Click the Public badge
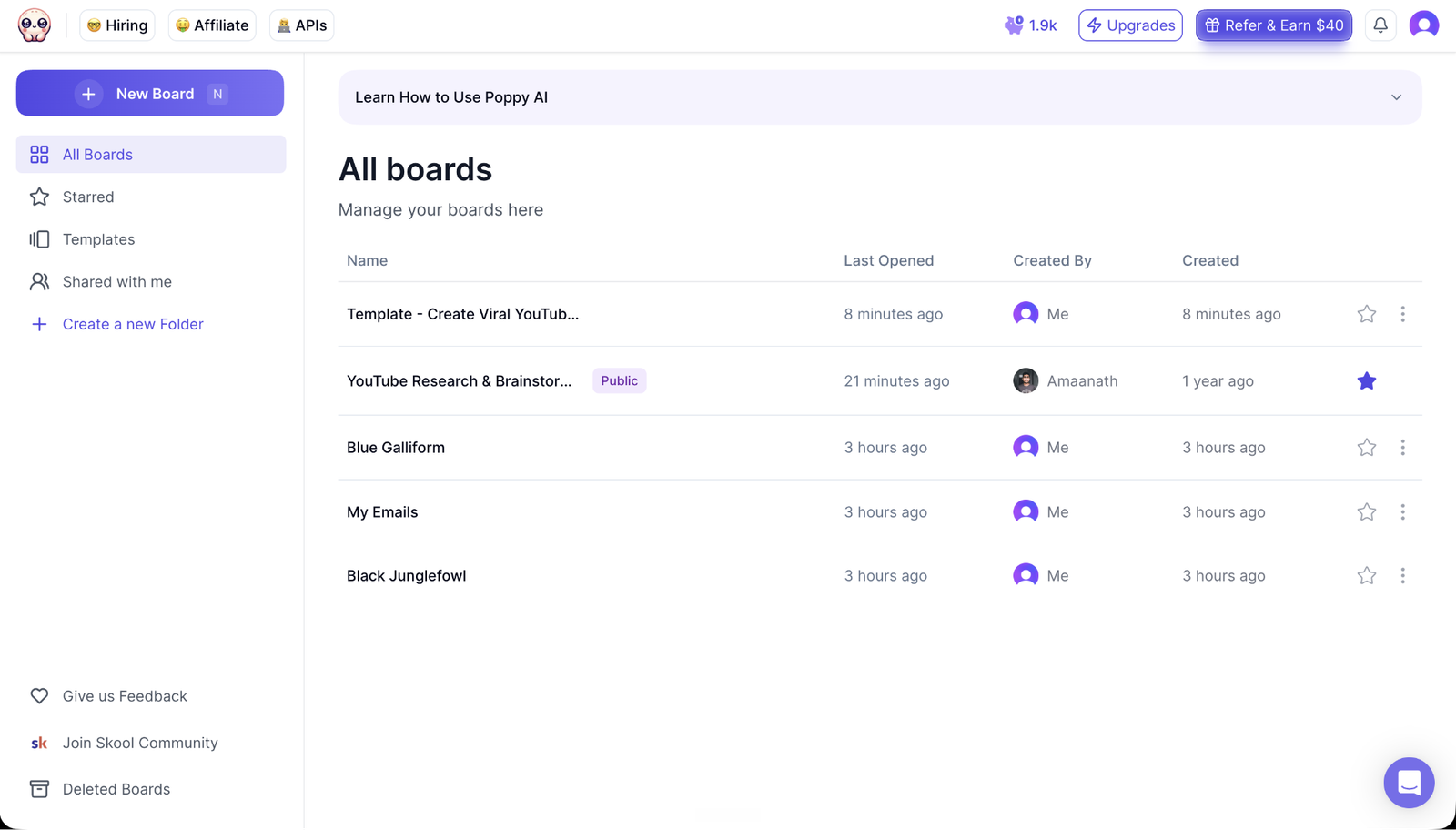 (620, 380)
